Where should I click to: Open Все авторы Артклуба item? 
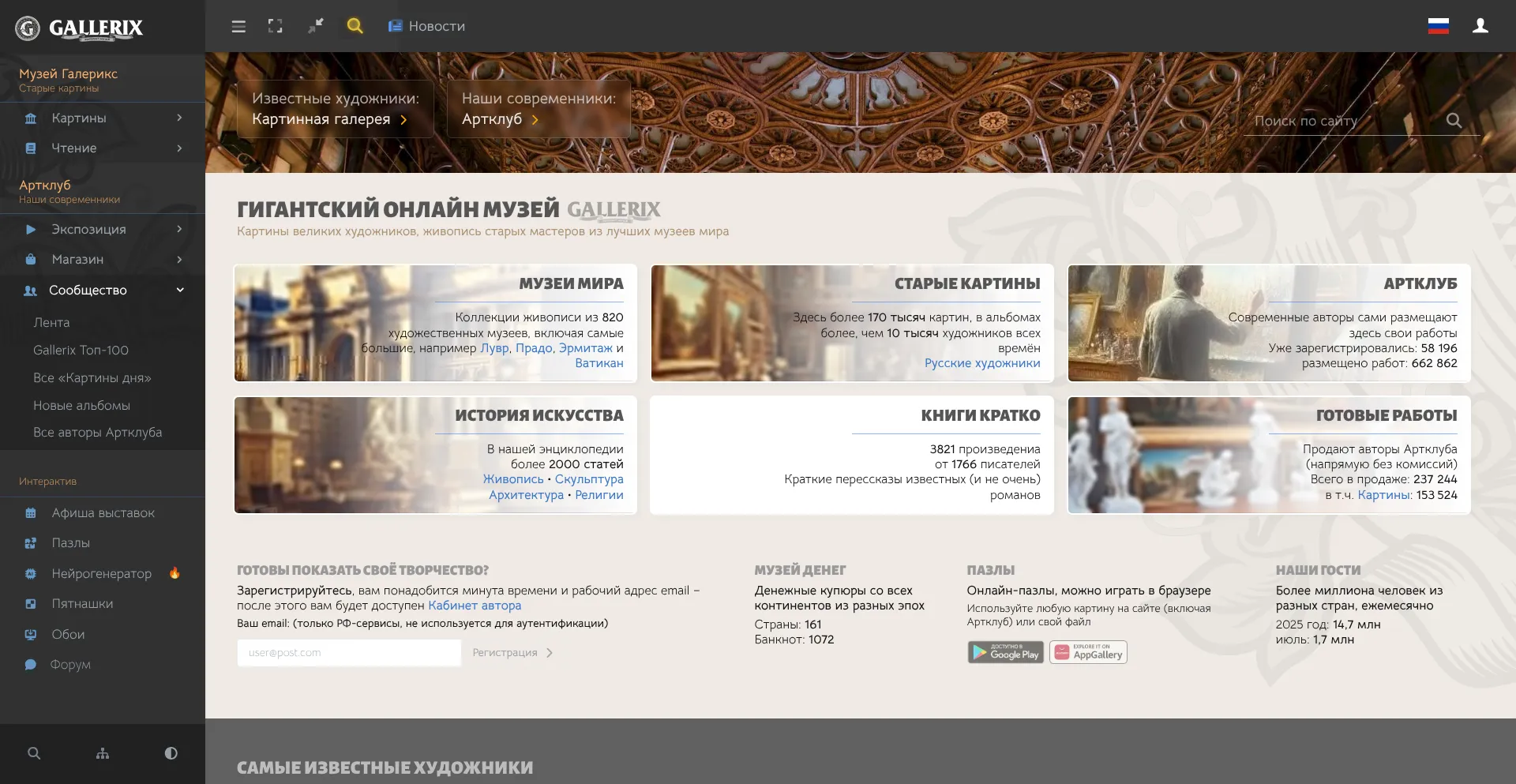[x=97, y=432]
